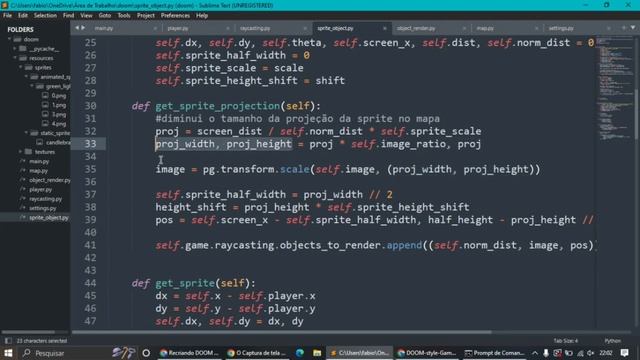
Task: Collapse the sprites folder
Action: pos(21,67)
